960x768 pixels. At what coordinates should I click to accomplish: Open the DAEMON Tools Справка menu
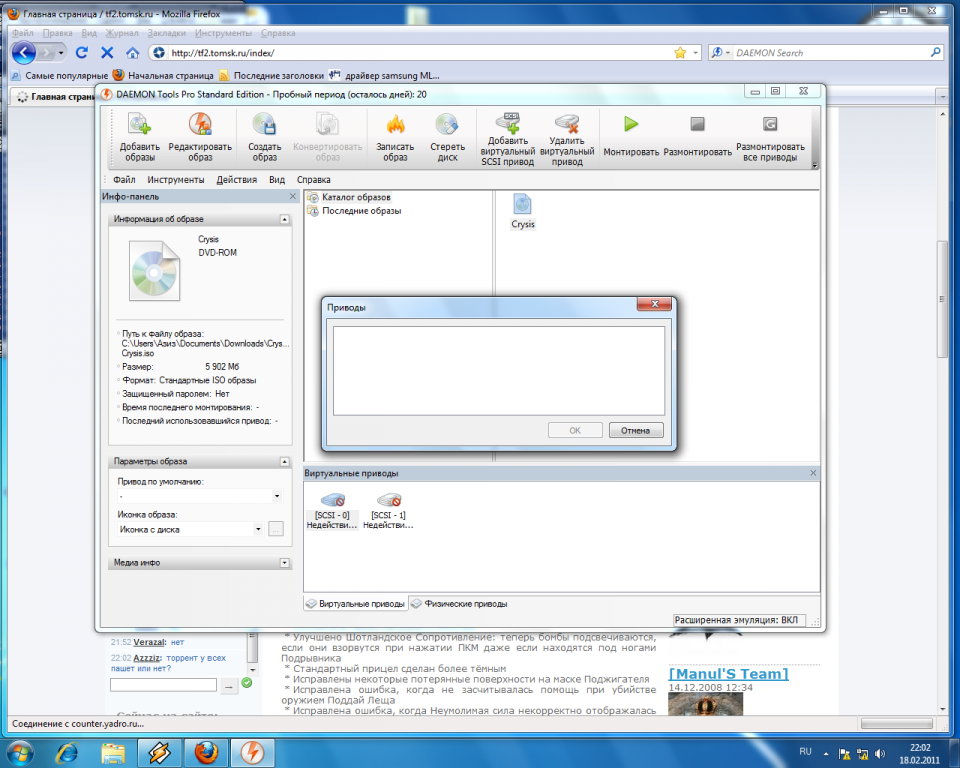[313, 179]
